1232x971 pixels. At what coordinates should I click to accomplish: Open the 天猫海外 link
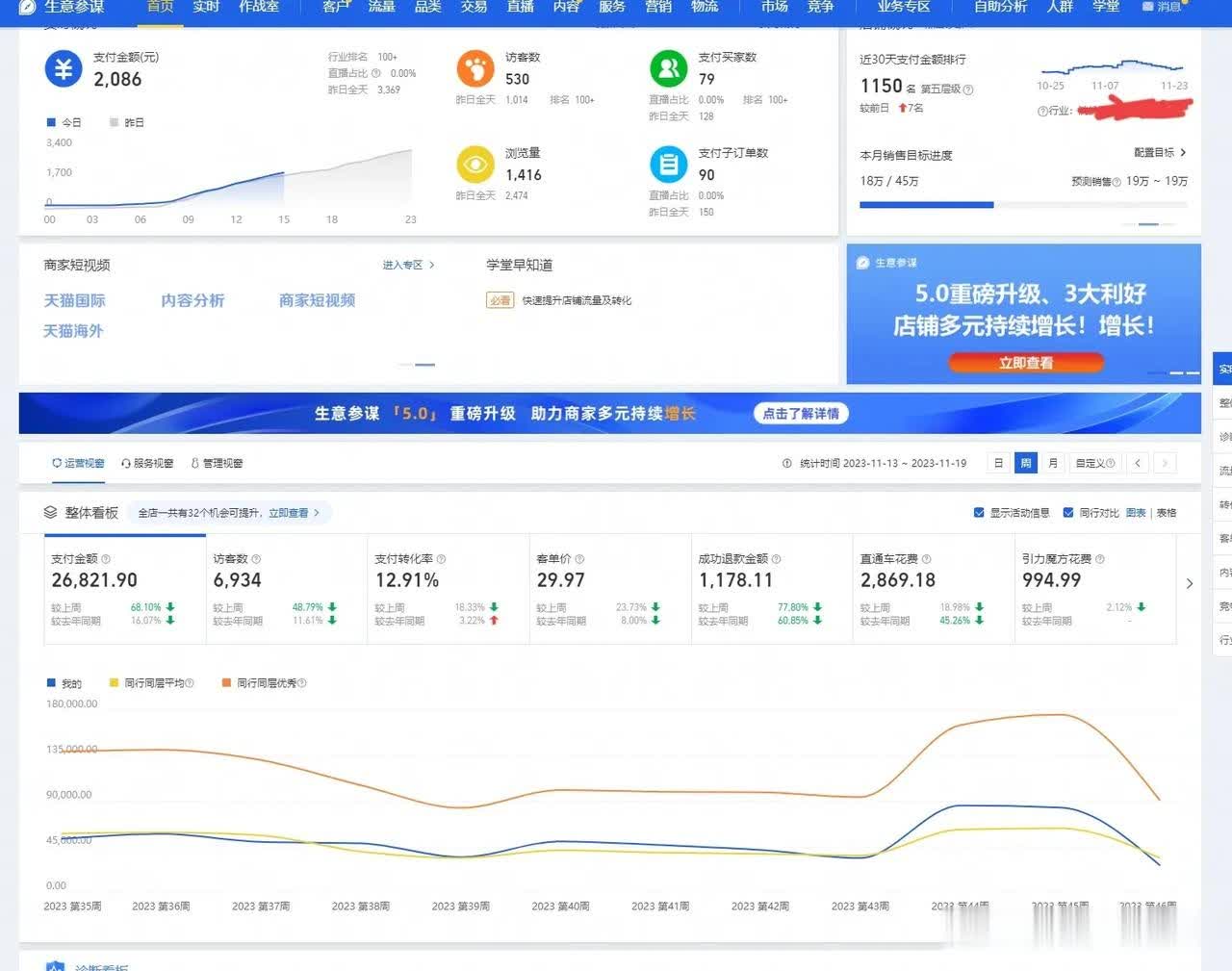(x=73, y=331)
